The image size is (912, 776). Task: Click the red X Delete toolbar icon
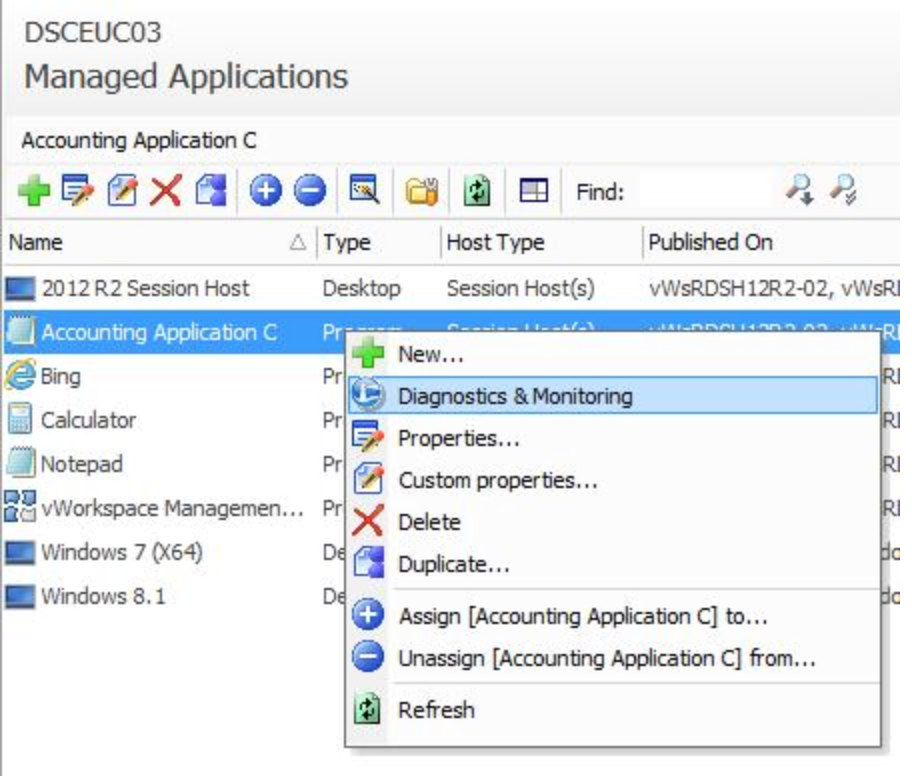point(165,190)
